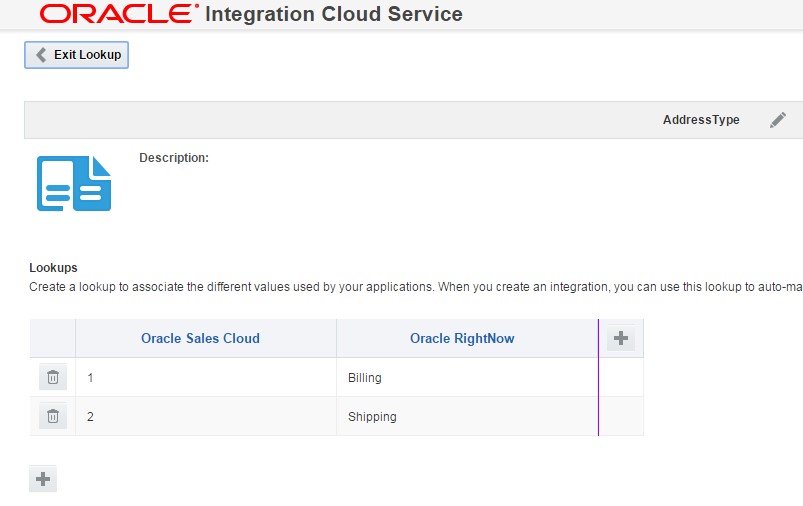This screenshot has width=803, height=506.
Task: Add a new row with bottom plus icon
Action: point(43,479)
